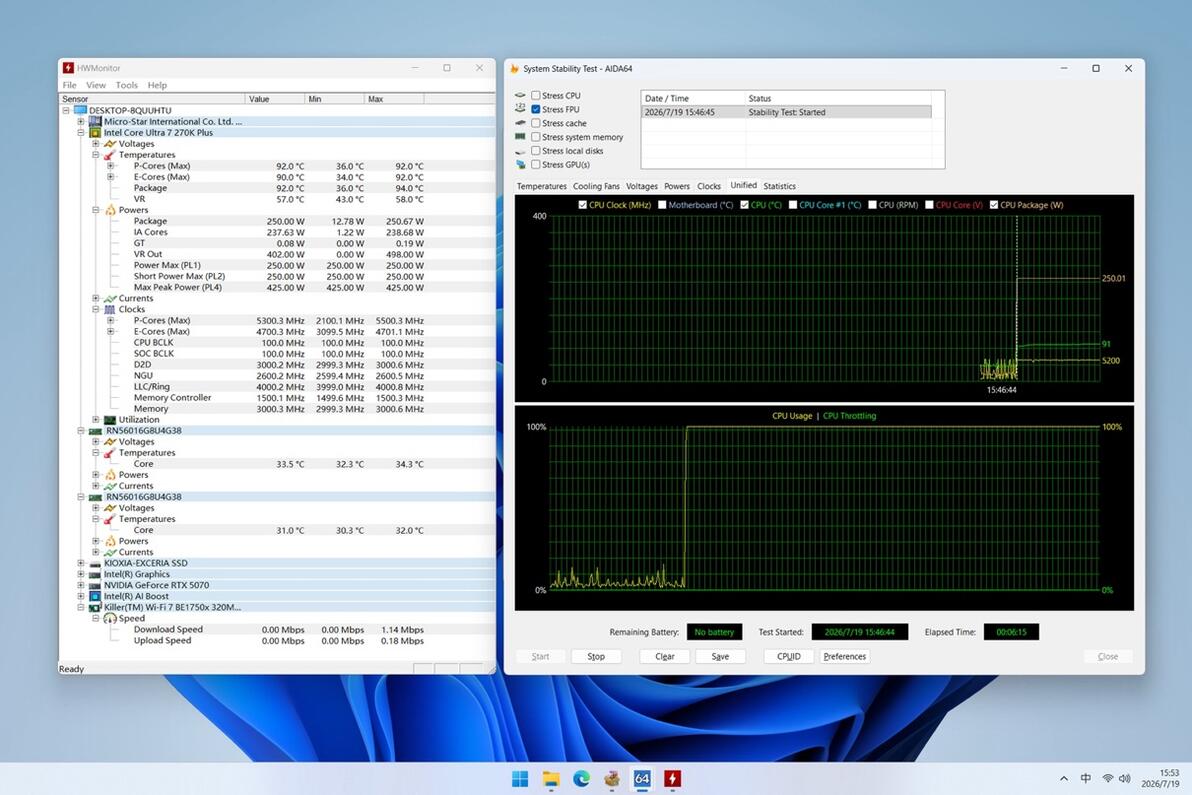This screenshot has width=1192, height=795.
Task: Click the Value column header in HWMonitor
Action: (x=275, y=99)
